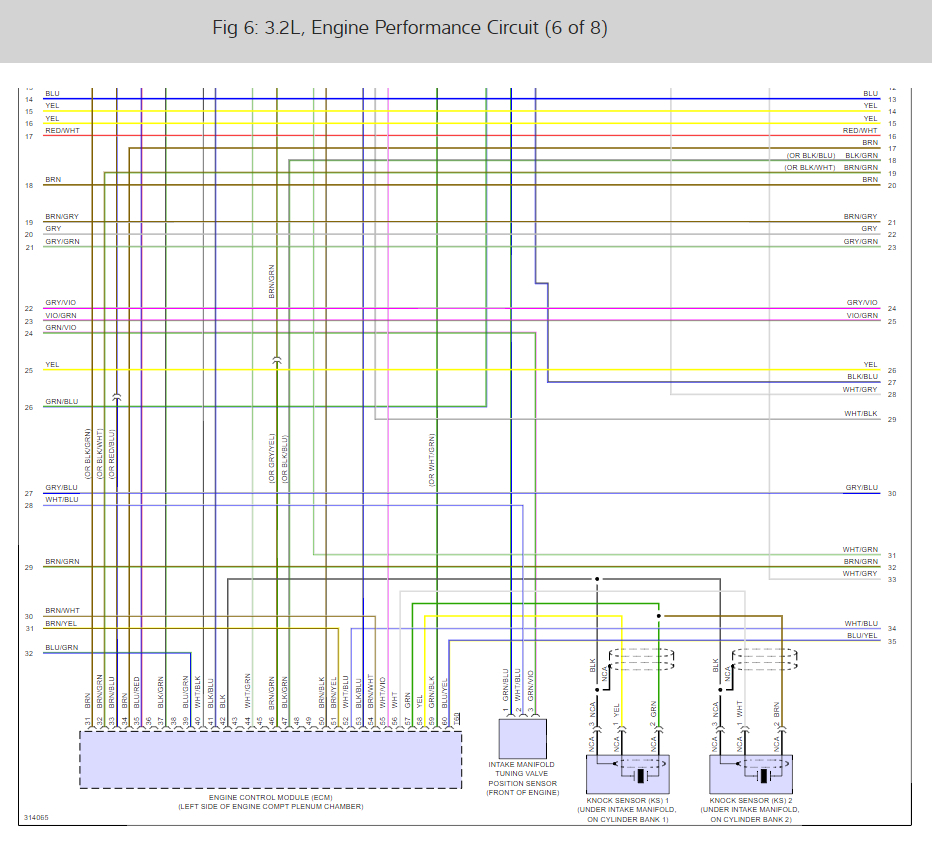
Task: Click the Intake Manifold Tuning Valve sensor box
Action: [x=522, y=739]
